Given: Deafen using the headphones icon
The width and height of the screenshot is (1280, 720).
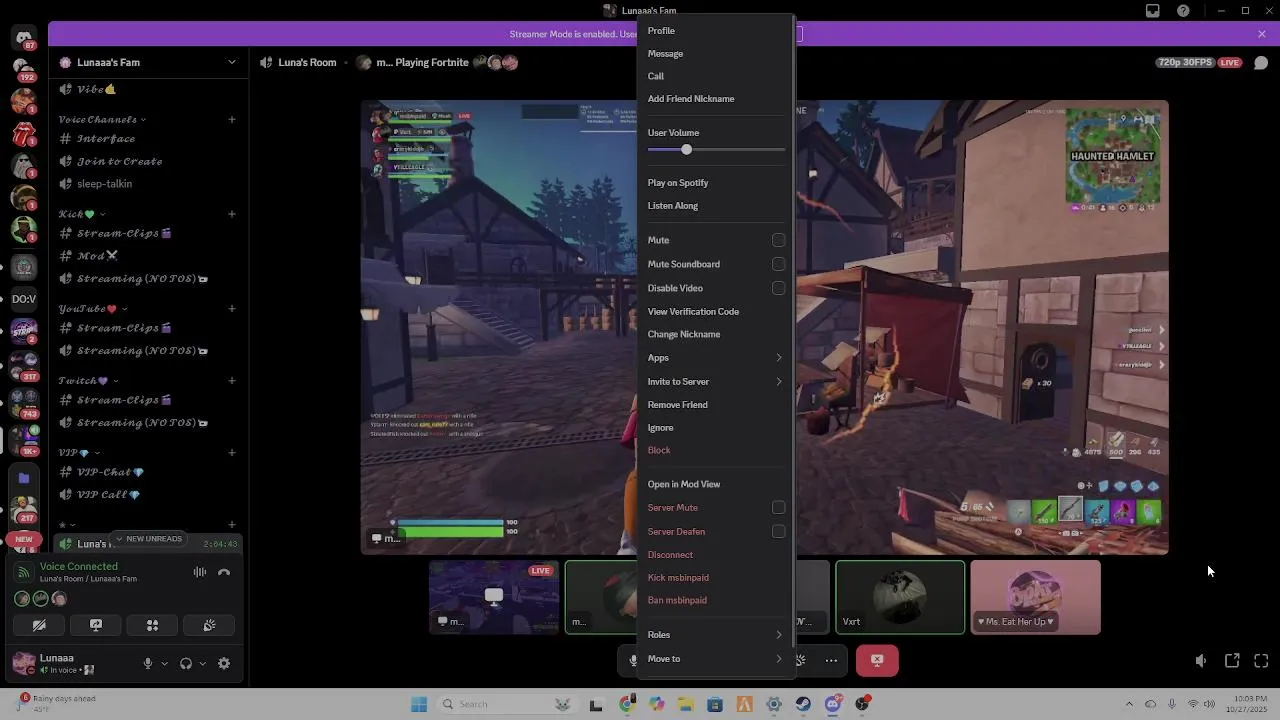Looking at the screenshot, I should pyautogui.click(x=185, y=663).
